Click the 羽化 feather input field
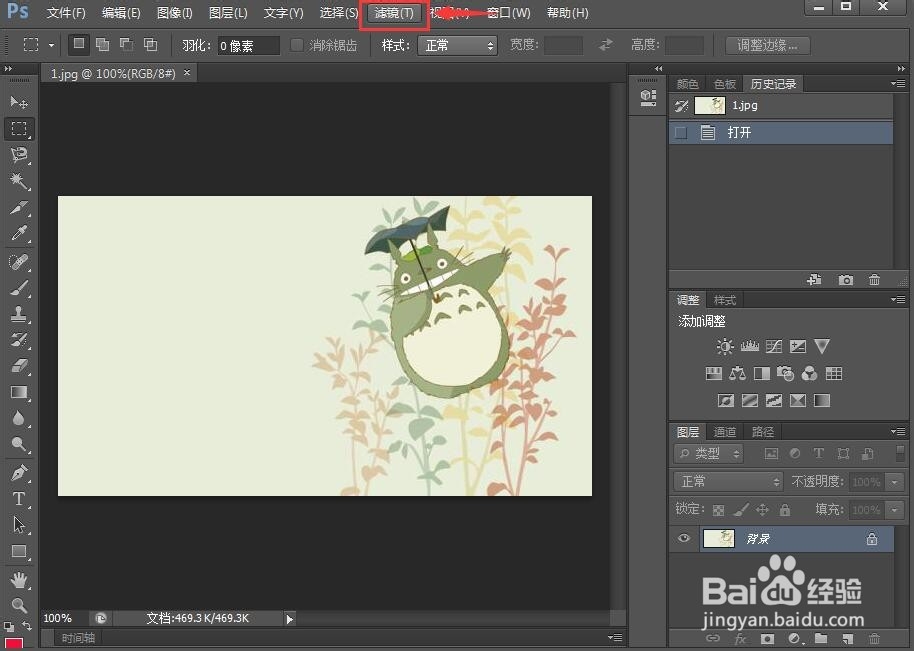Screen dimensions: 914x651 (x=248, y=45)
